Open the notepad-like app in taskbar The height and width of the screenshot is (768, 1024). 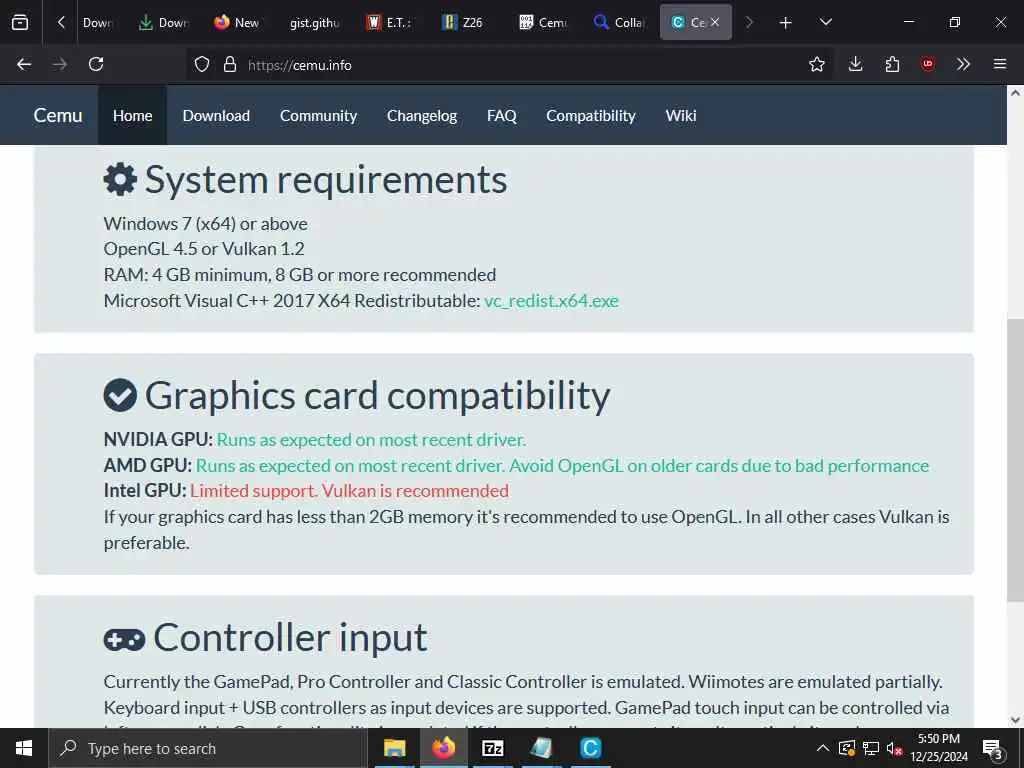[541, 748]
